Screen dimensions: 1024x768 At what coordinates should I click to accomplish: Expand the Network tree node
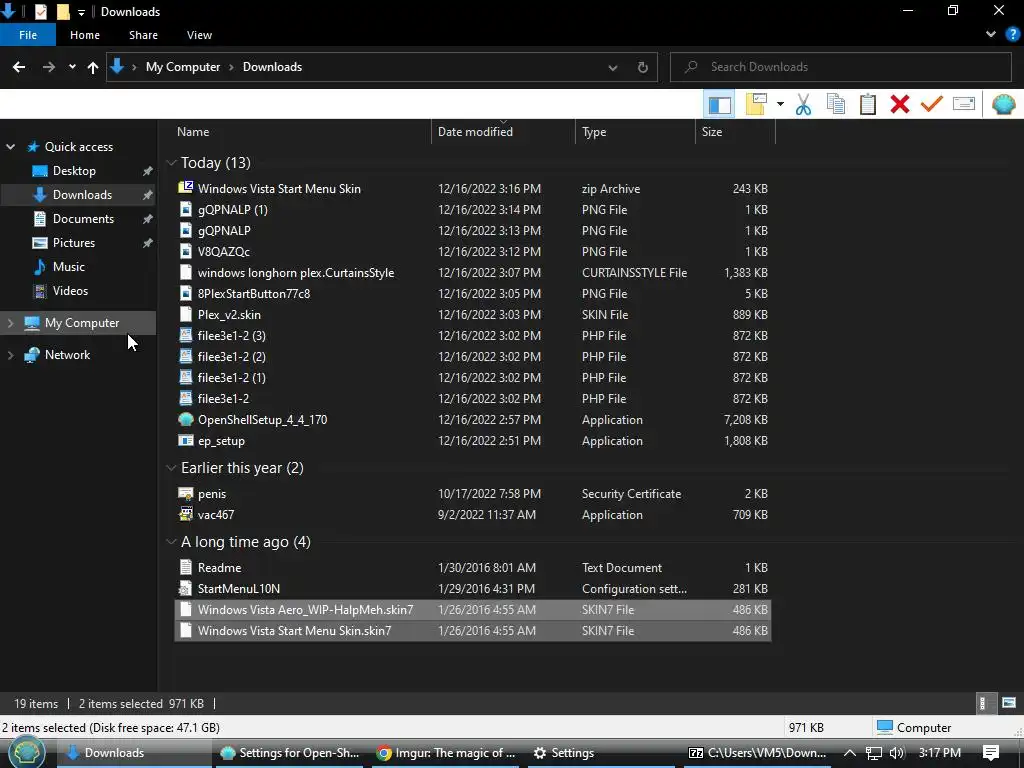point(10,355)
